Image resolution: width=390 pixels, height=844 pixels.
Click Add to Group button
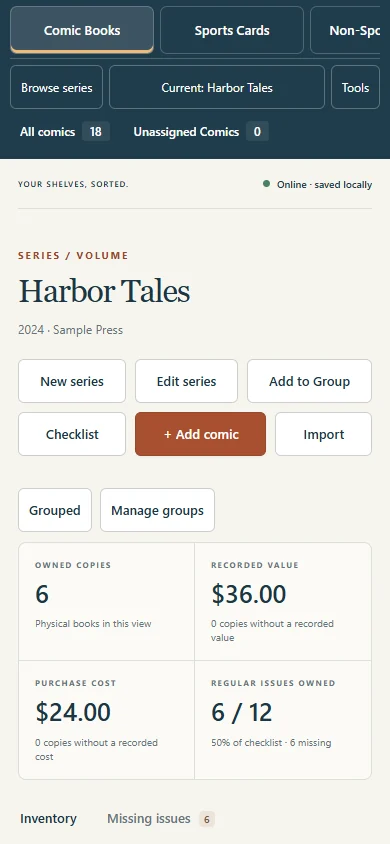[x=309, y=381]
